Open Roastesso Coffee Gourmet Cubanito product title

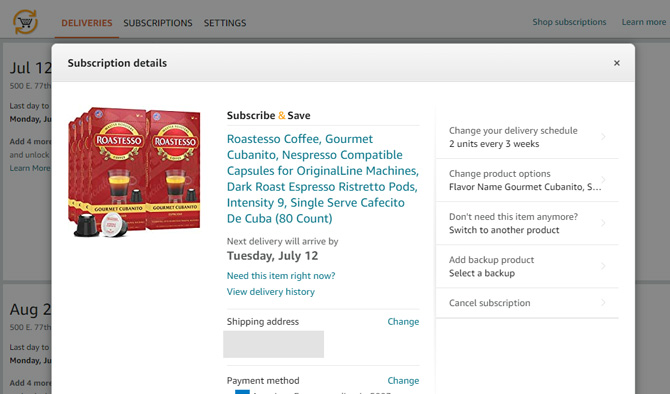click(x=323, y=179)
